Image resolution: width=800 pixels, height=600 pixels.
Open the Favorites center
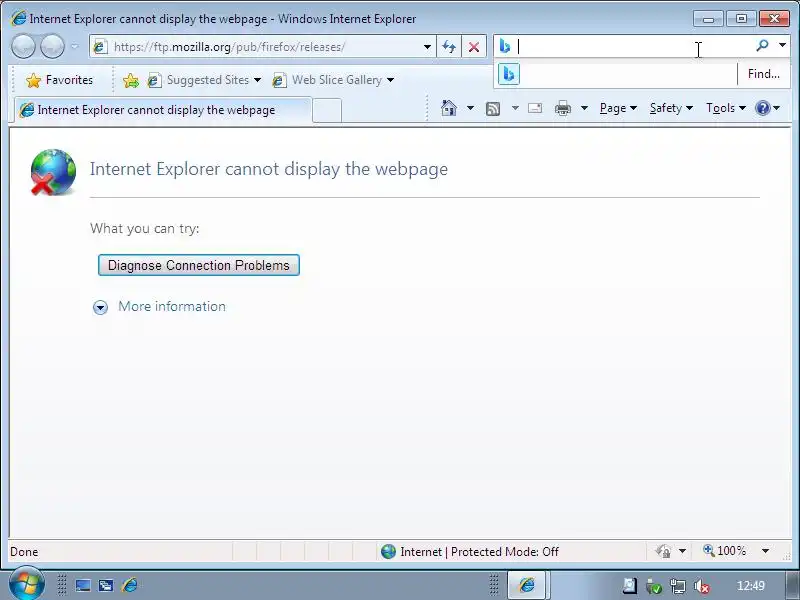(60, 80)
